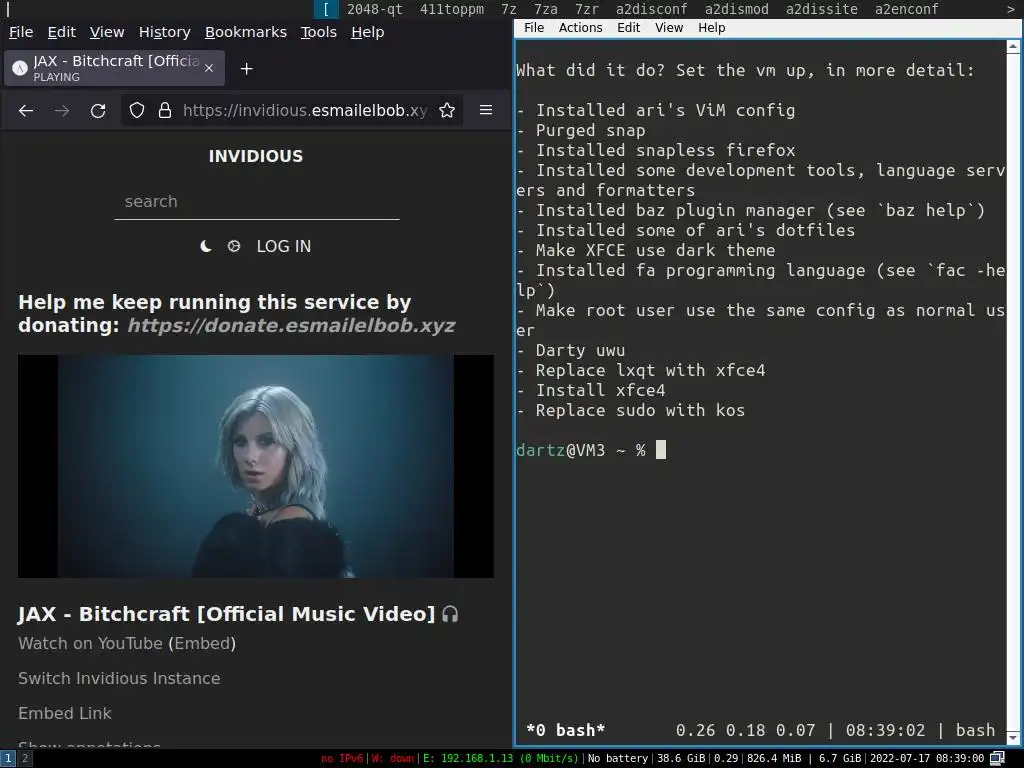Open the terminal File menu
The height and width of the screenshot is (768, 1024).
[534, 27]
